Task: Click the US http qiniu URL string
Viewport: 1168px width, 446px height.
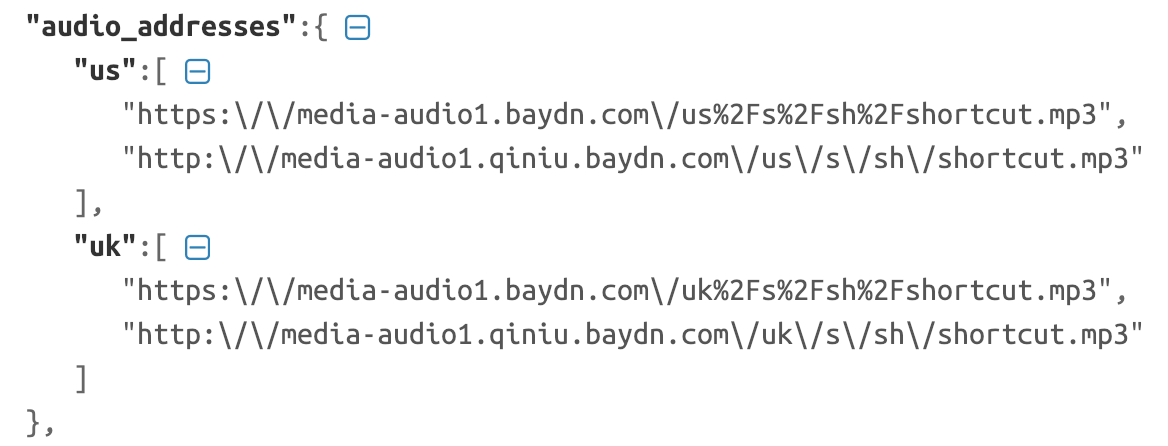Action: (631, 159)
